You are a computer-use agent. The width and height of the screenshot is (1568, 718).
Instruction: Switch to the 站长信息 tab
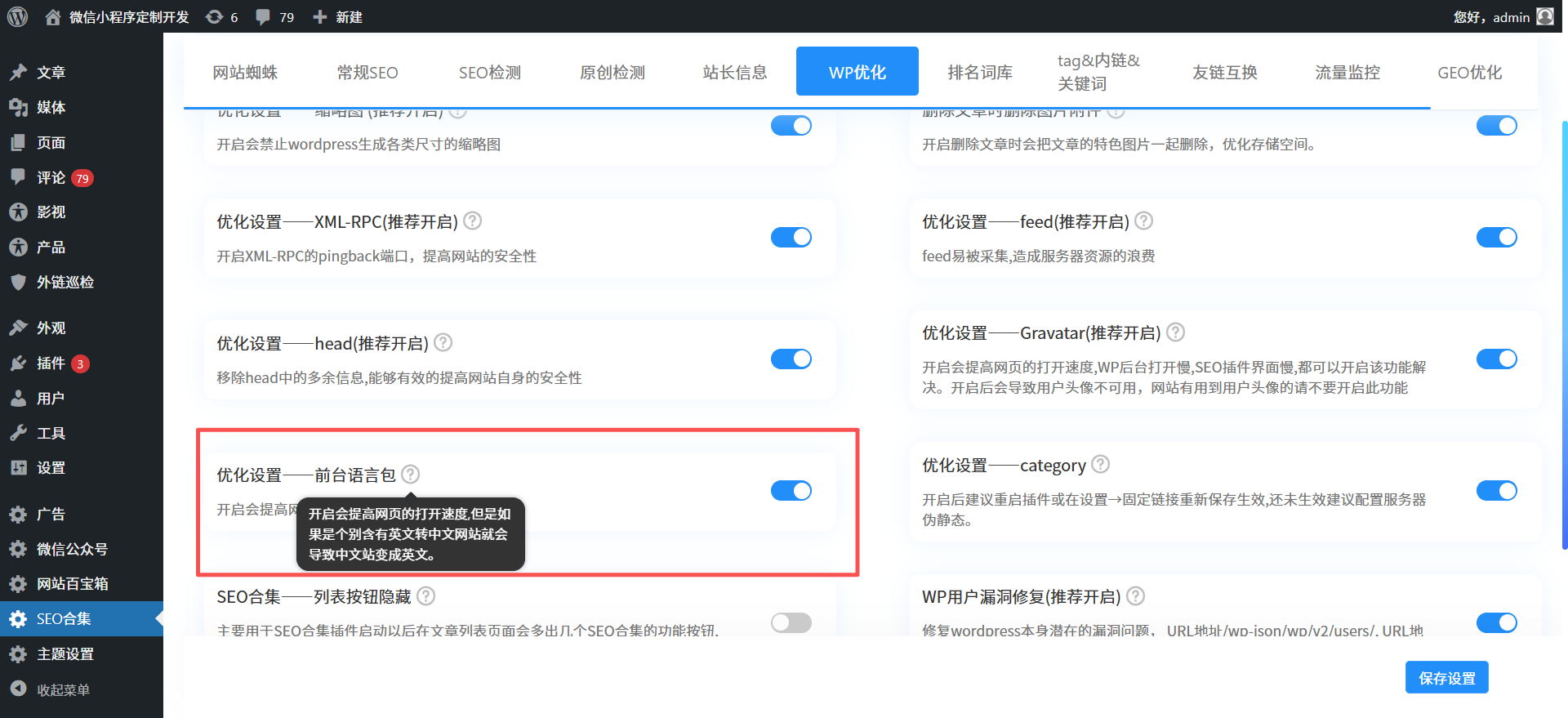click(735, 72)
